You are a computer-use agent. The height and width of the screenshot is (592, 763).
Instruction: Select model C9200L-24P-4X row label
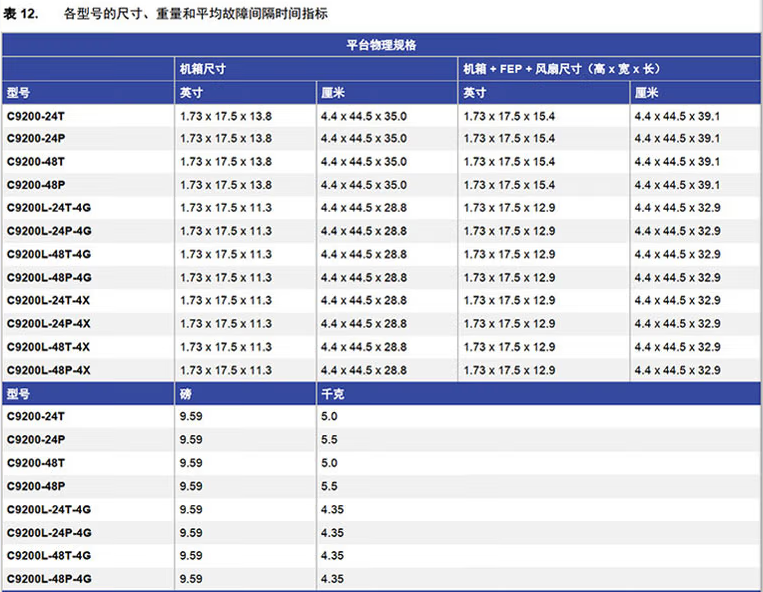(49, 323)
